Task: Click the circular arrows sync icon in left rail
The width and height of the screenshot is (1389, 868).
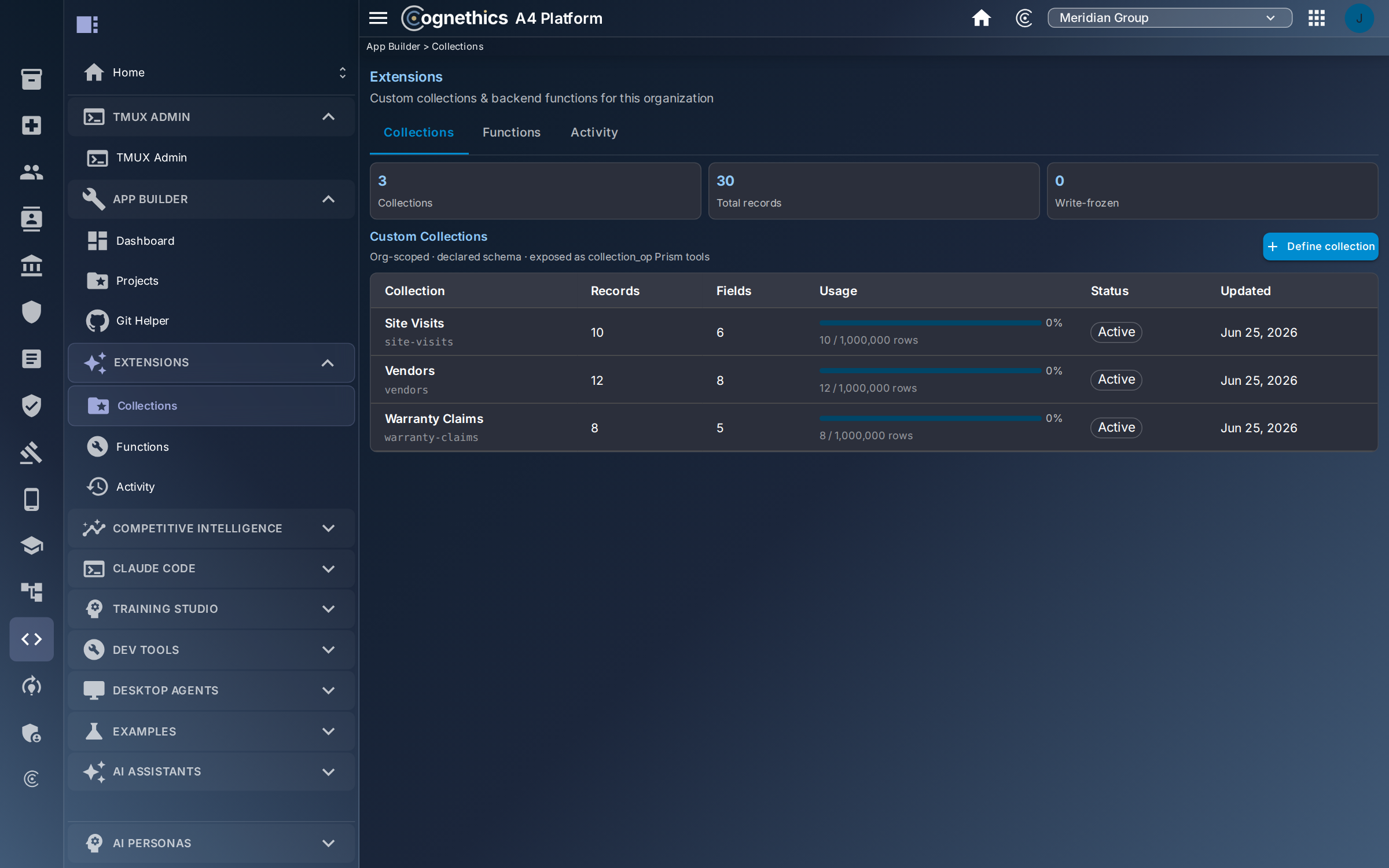Action: (x=31, y=686)
